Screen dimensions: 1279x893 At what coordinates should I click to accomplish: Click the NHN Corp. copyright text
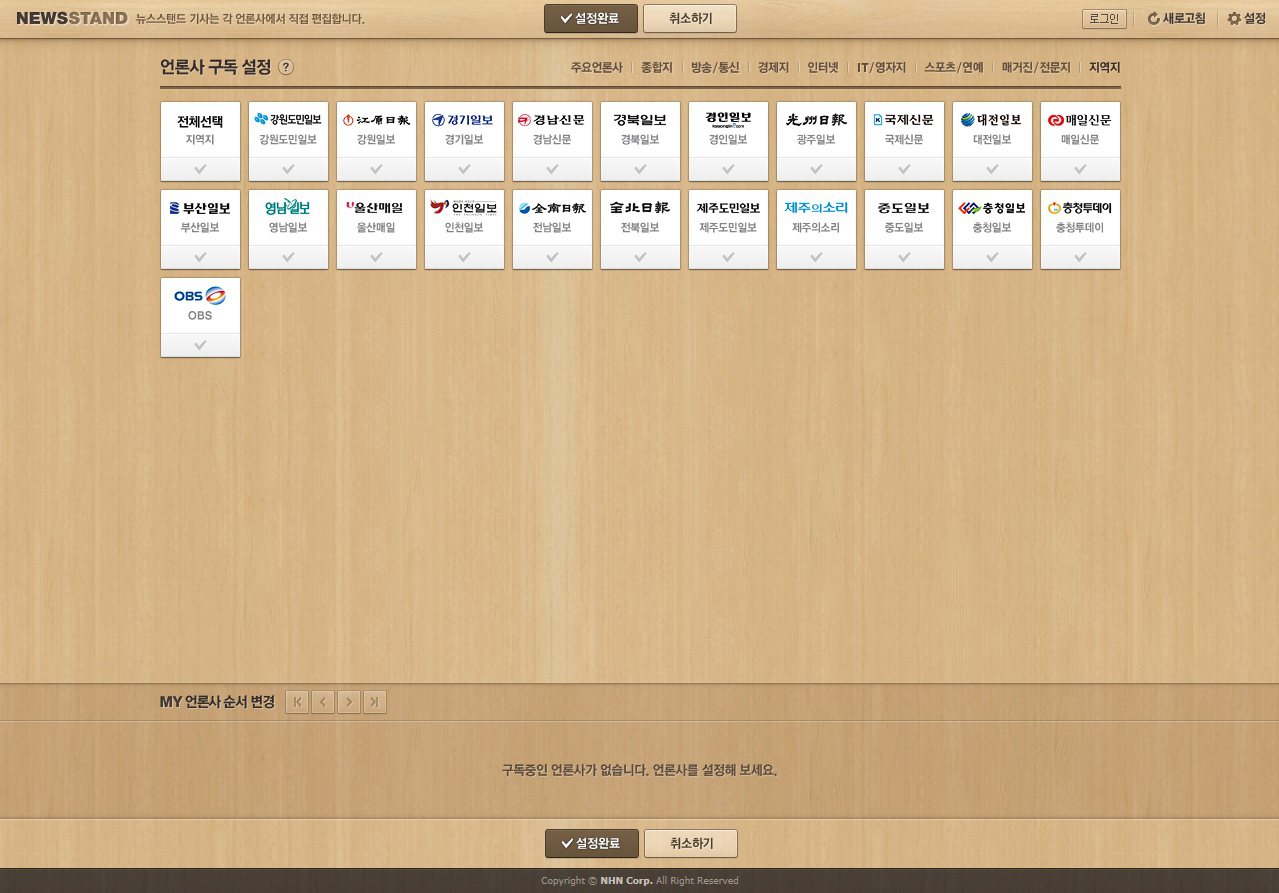pos(640,881)
